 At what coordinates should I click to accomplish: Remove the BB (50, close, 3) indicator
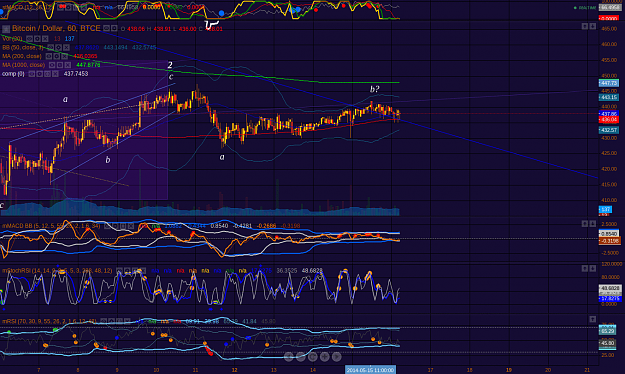(66, 47)
